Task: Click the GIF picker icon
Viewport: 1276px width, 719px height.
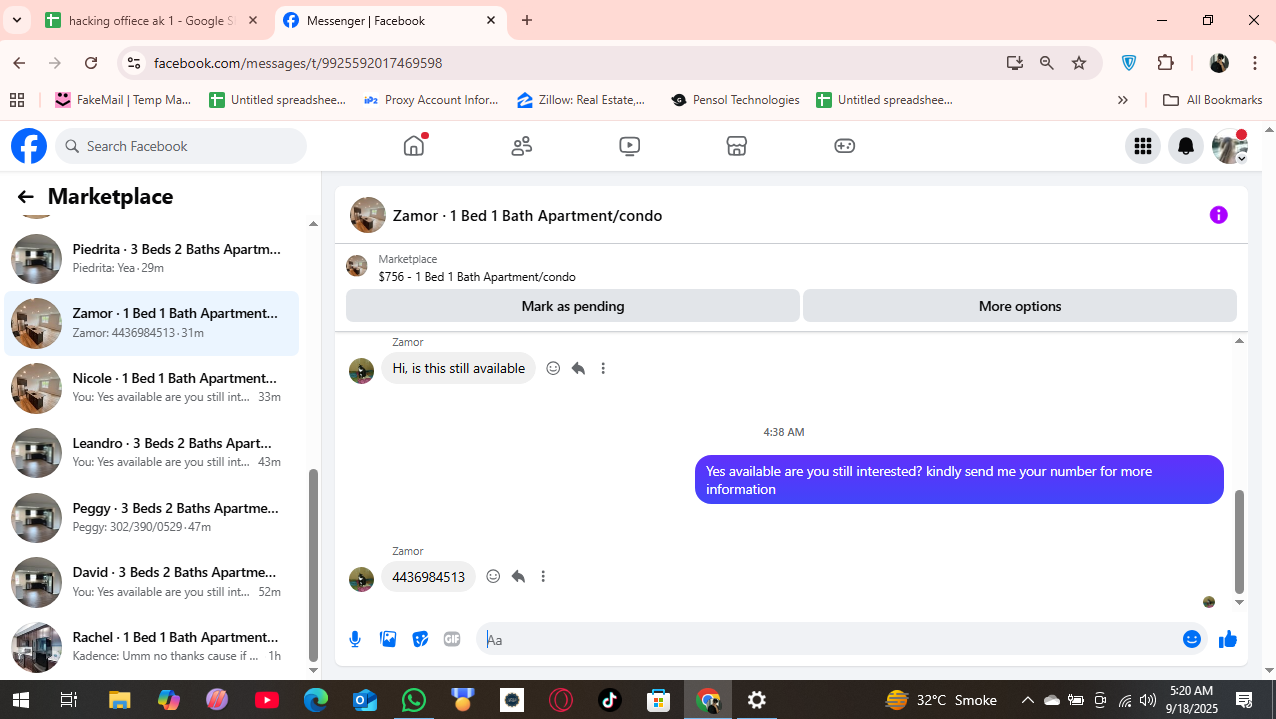Action: (452, 639)
